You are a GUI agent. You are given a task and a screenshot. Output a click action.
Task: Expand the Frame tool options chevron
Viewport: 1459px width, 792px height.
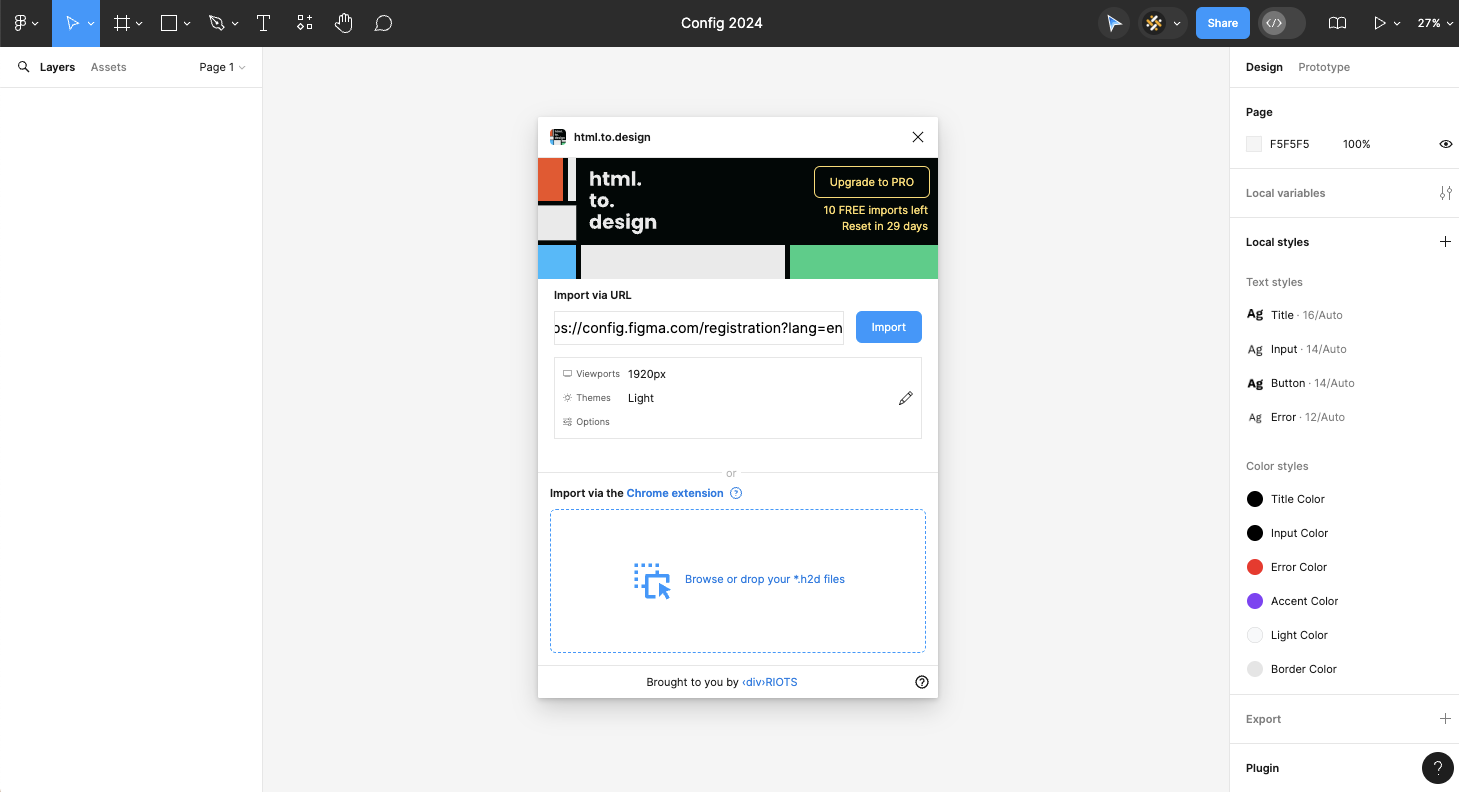point(139,23)
